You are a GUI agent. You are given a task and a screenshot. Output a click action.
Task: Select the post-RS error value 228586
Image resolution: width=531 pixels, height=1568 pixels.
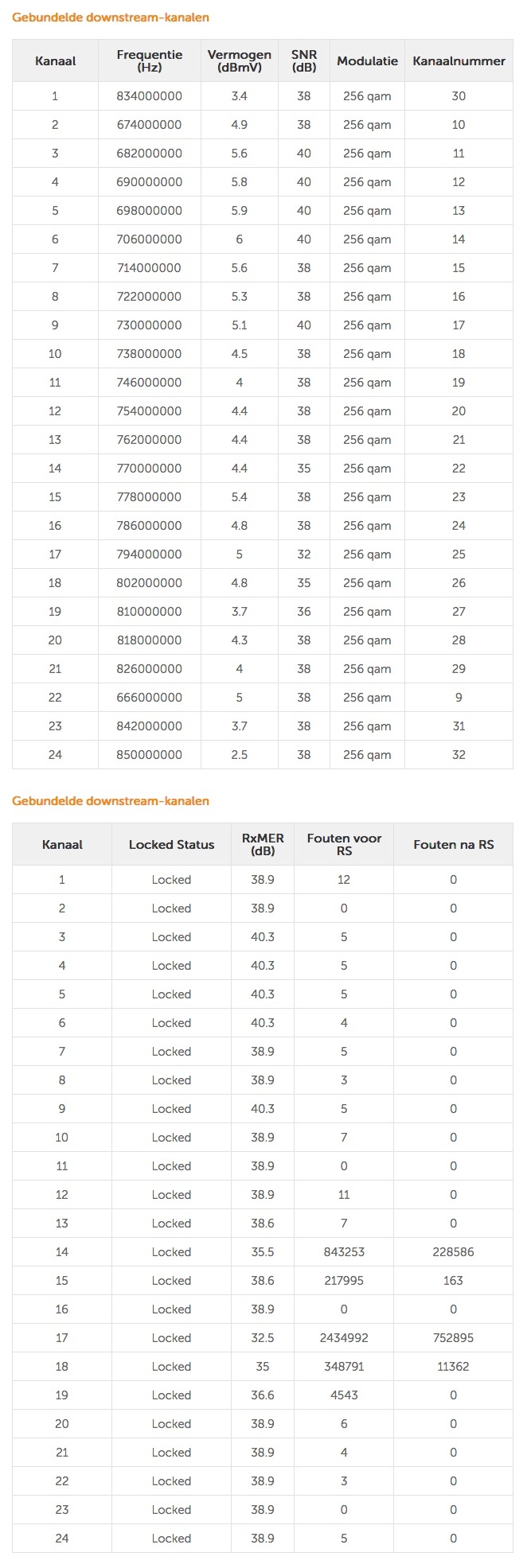[x=453, y=1252]
